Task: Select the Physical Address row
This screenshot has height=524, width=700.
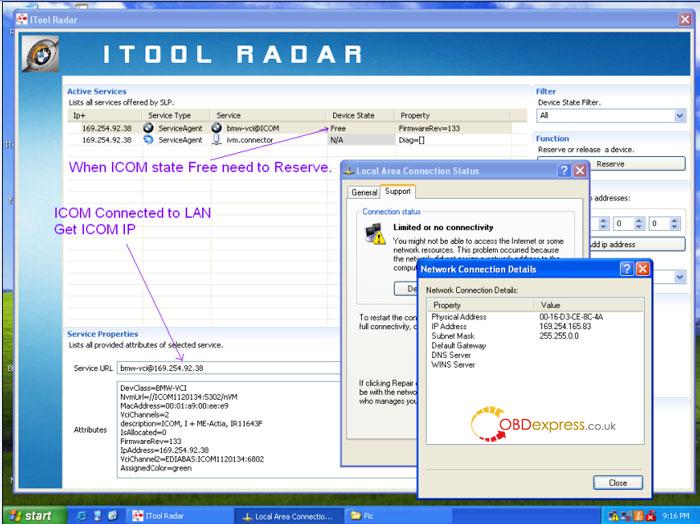Action: pyautogui.click(x=535, y=316)
